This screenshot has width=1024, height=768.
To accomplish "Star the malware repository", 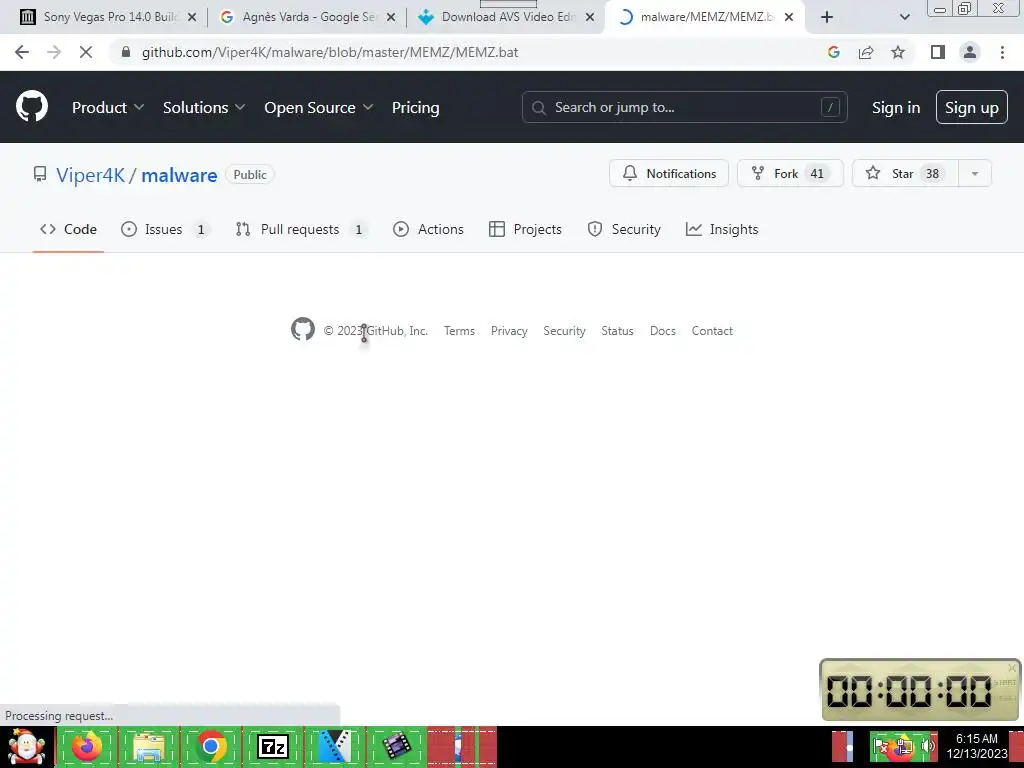I will [905, 174].
